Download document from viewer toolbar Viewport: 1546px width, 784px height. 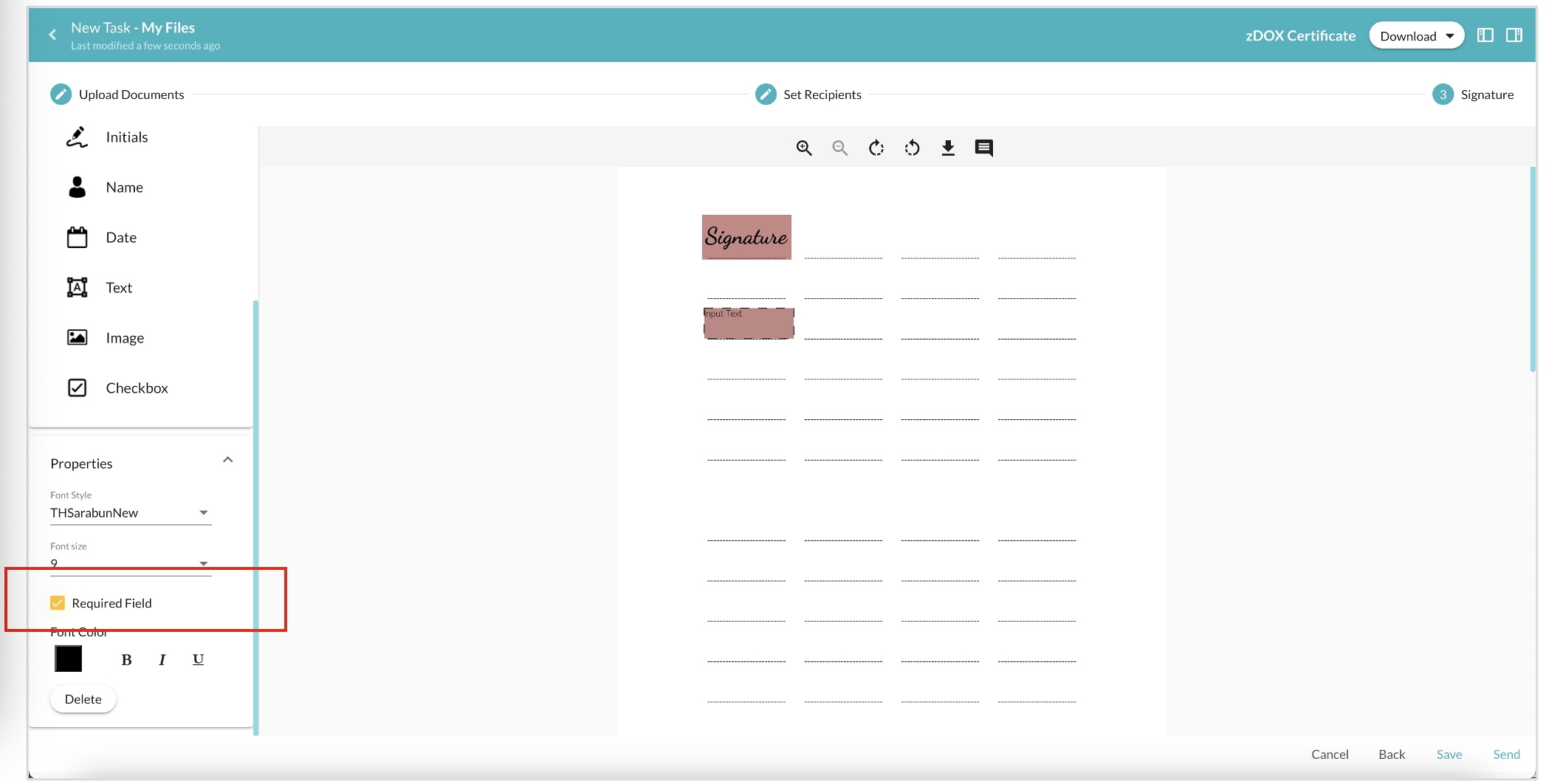coord(948,148)
